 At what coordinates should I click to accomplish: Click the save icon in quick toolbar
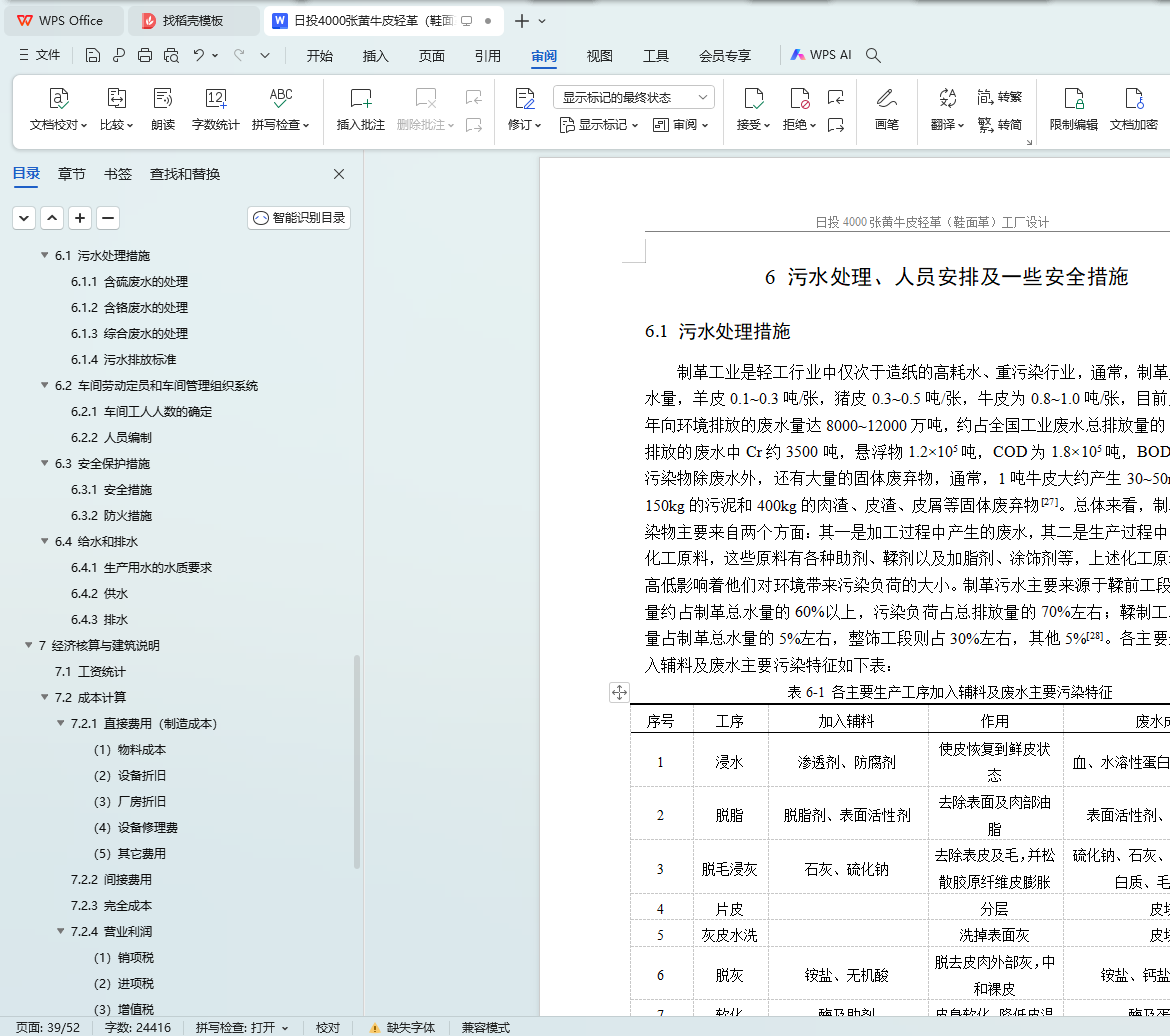click(x=93, y=55)
